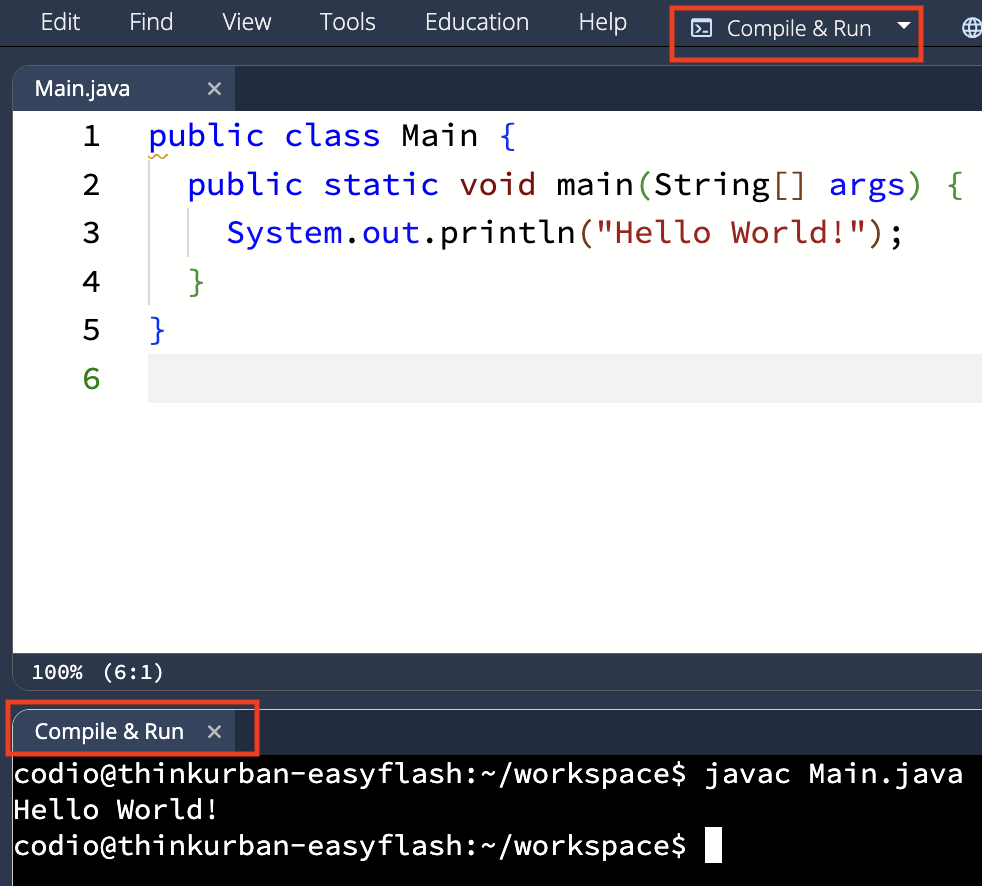Viewport: 982px width, 886px height.
Task: Open the Find menu
Action: click(x=150, y=21)
